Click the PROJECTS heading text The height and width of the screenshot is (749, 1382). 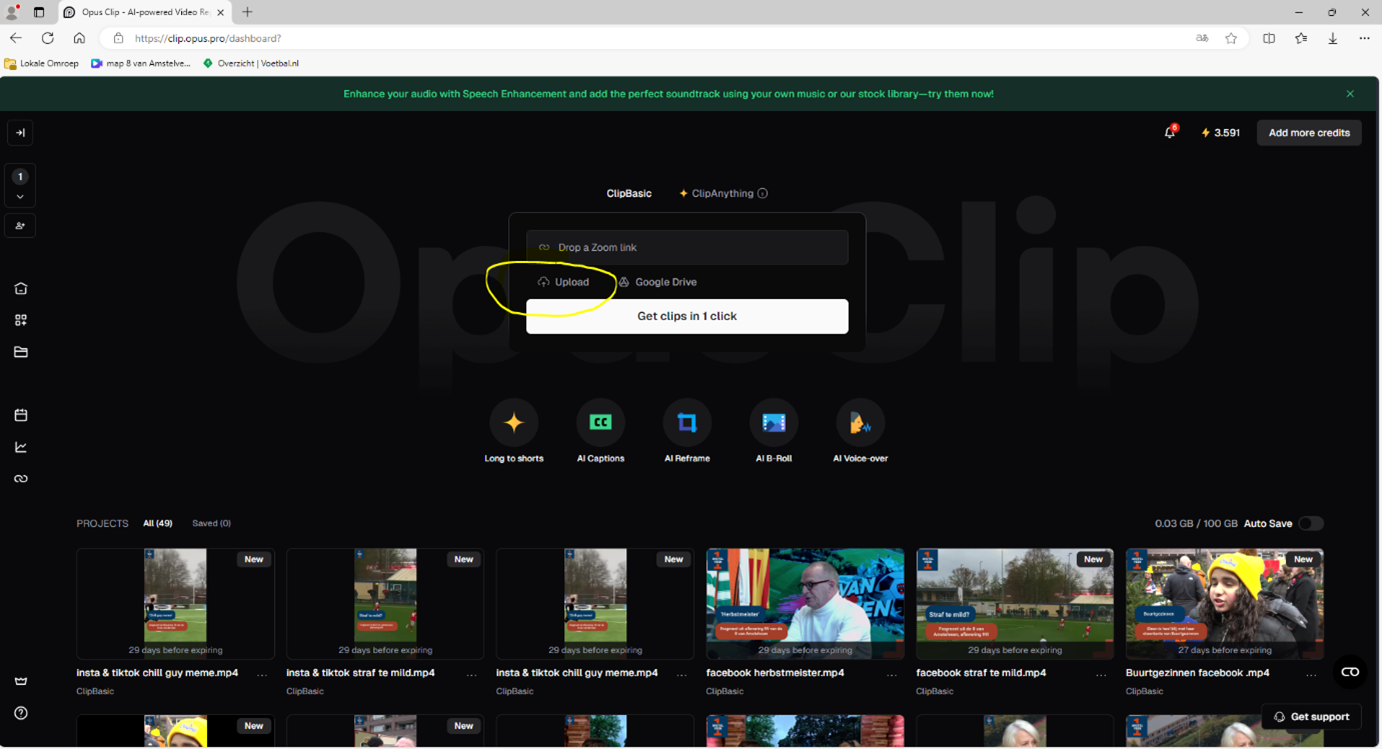(102, 523)
